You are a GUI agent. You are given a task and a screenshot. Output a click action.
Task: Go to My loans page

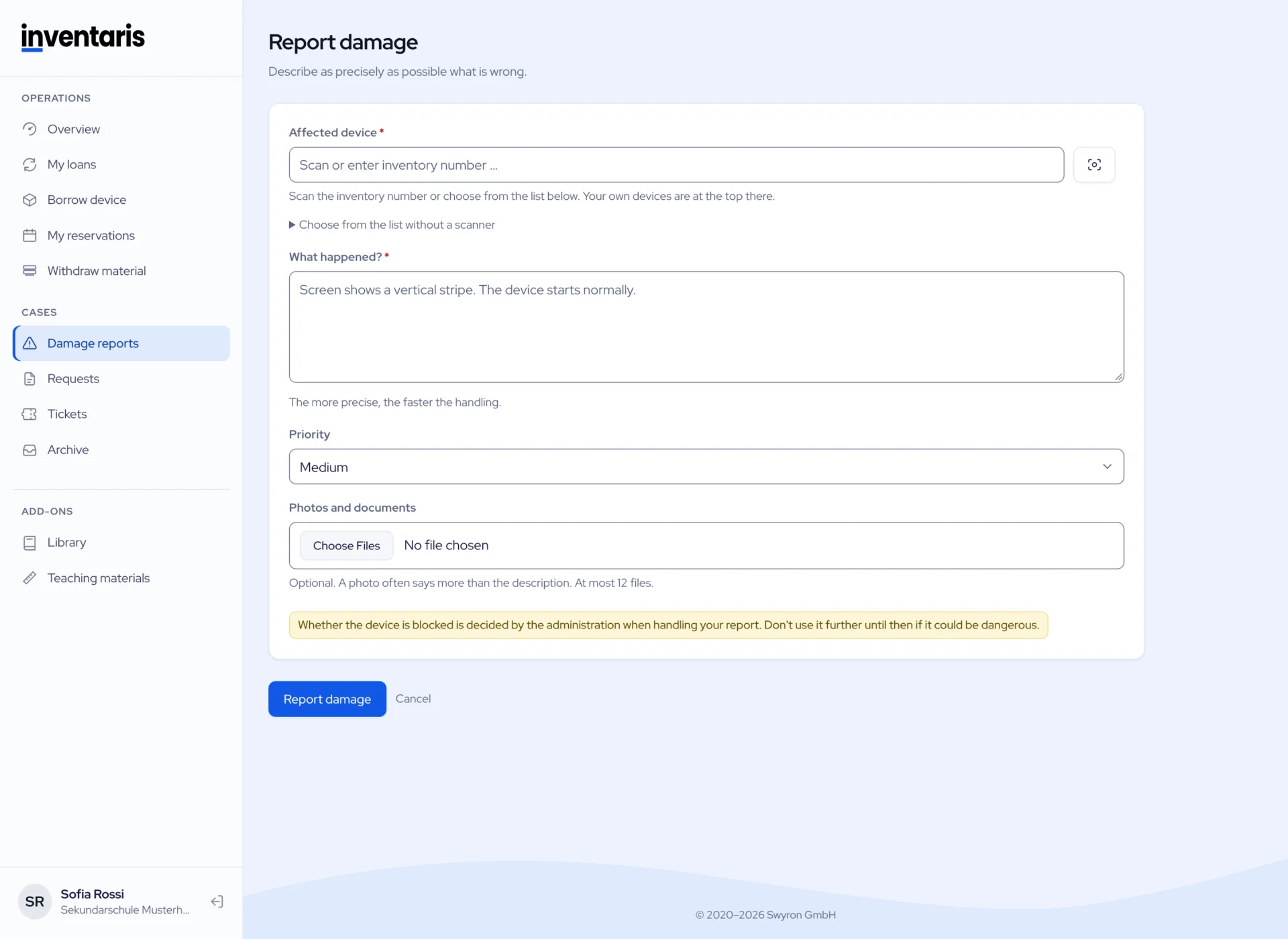[121, 164]
